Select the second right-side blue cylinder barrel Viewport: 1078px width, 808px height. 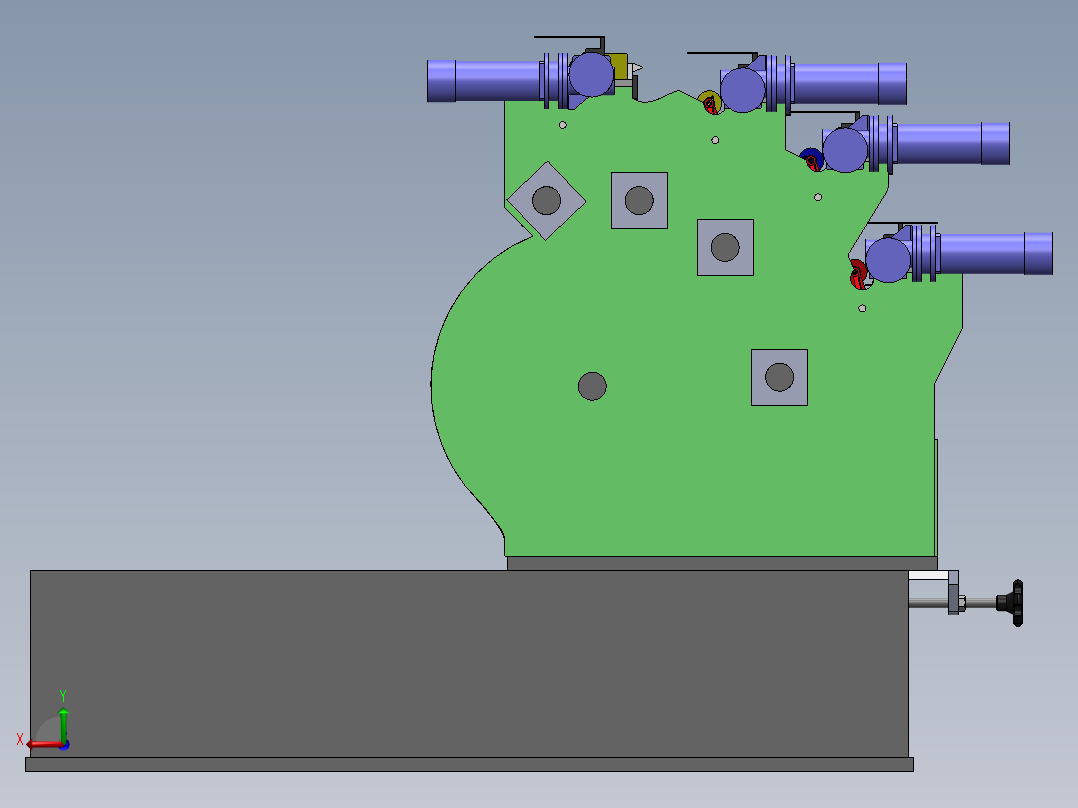click(x=953, y=143)
